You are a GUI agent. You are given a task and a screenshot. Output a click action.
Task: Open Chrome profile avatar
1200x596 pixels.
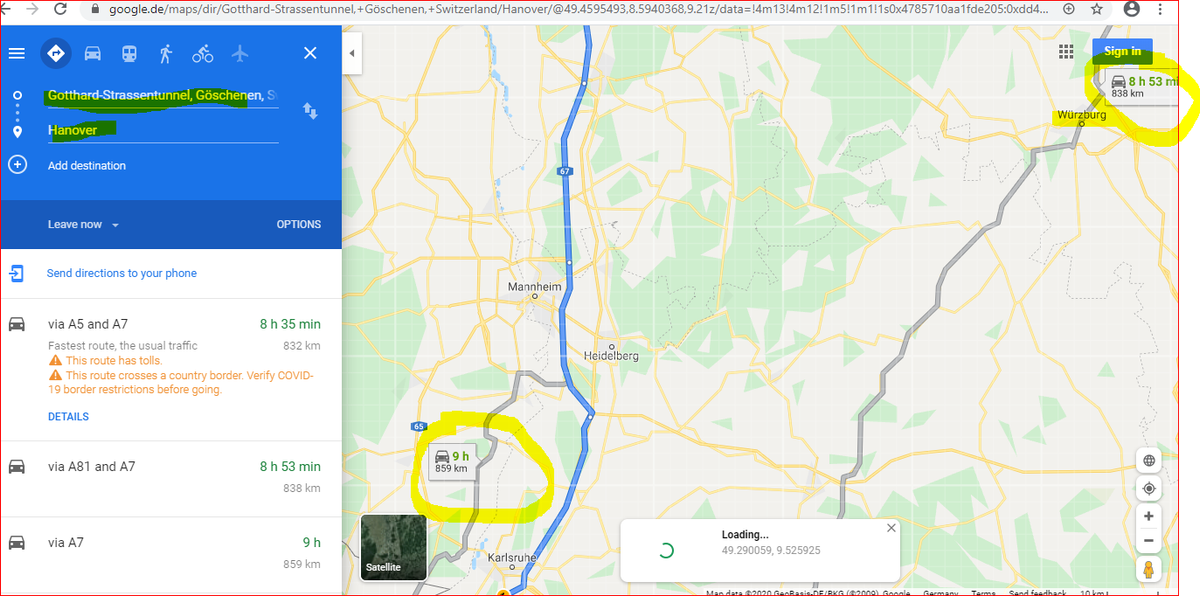[1131, 8]
